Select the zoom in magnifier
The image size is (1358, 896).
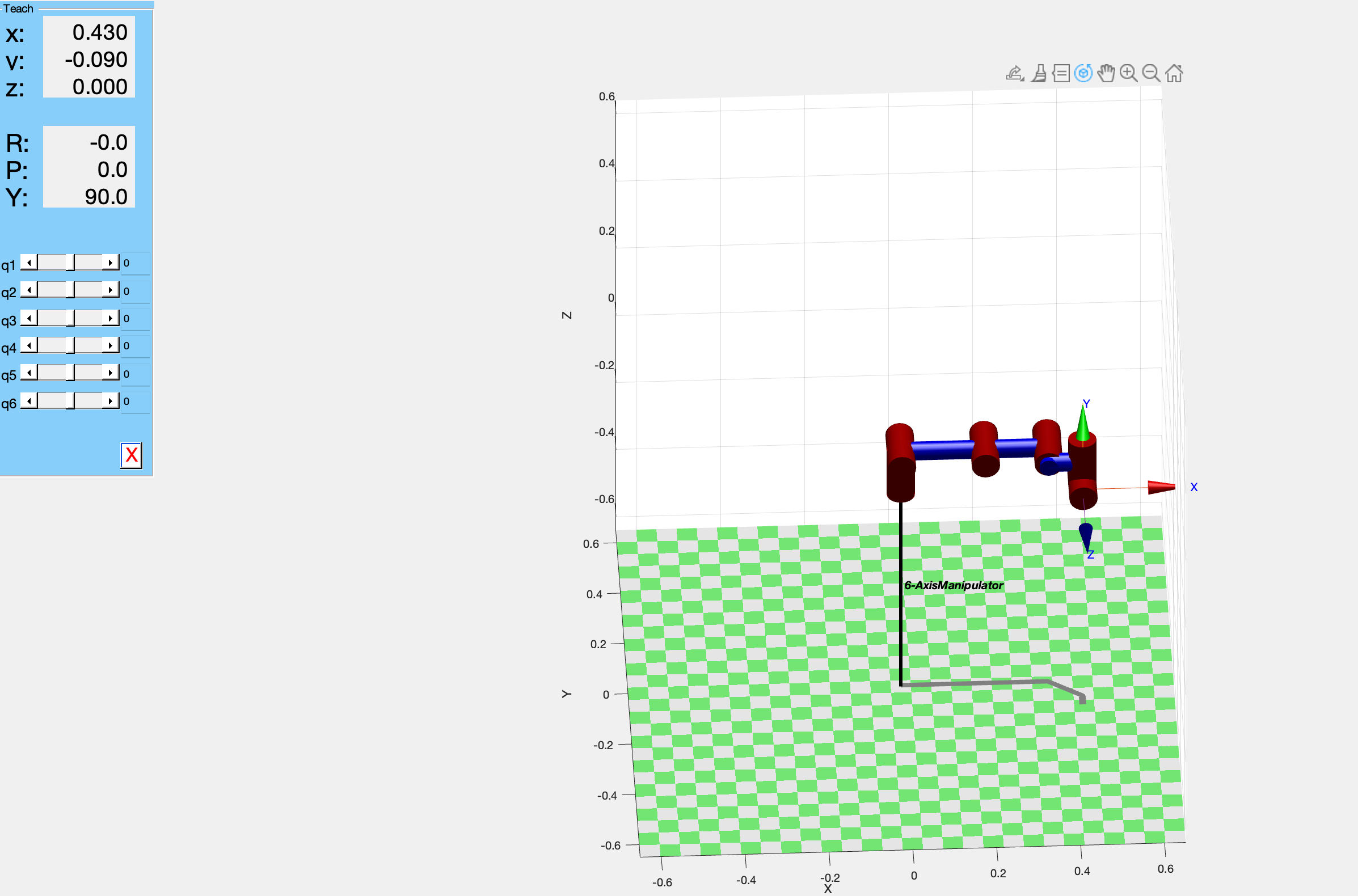[1129, 73]
